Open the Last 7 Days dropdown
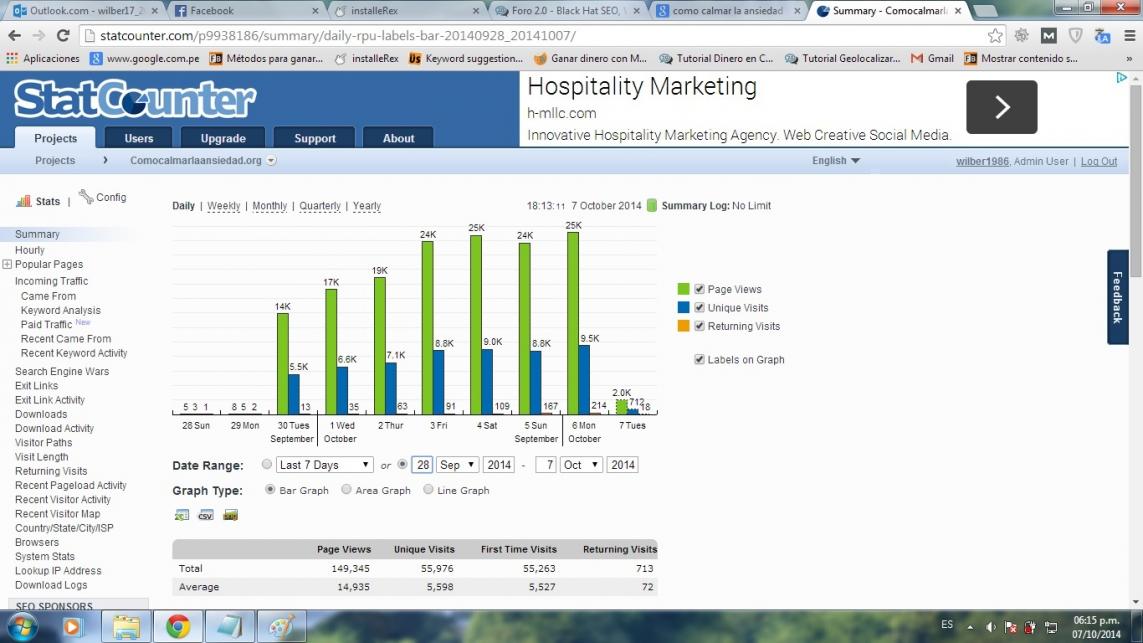Image resolution: width=1143 pixels, height=643 pixels. (325, 465)
